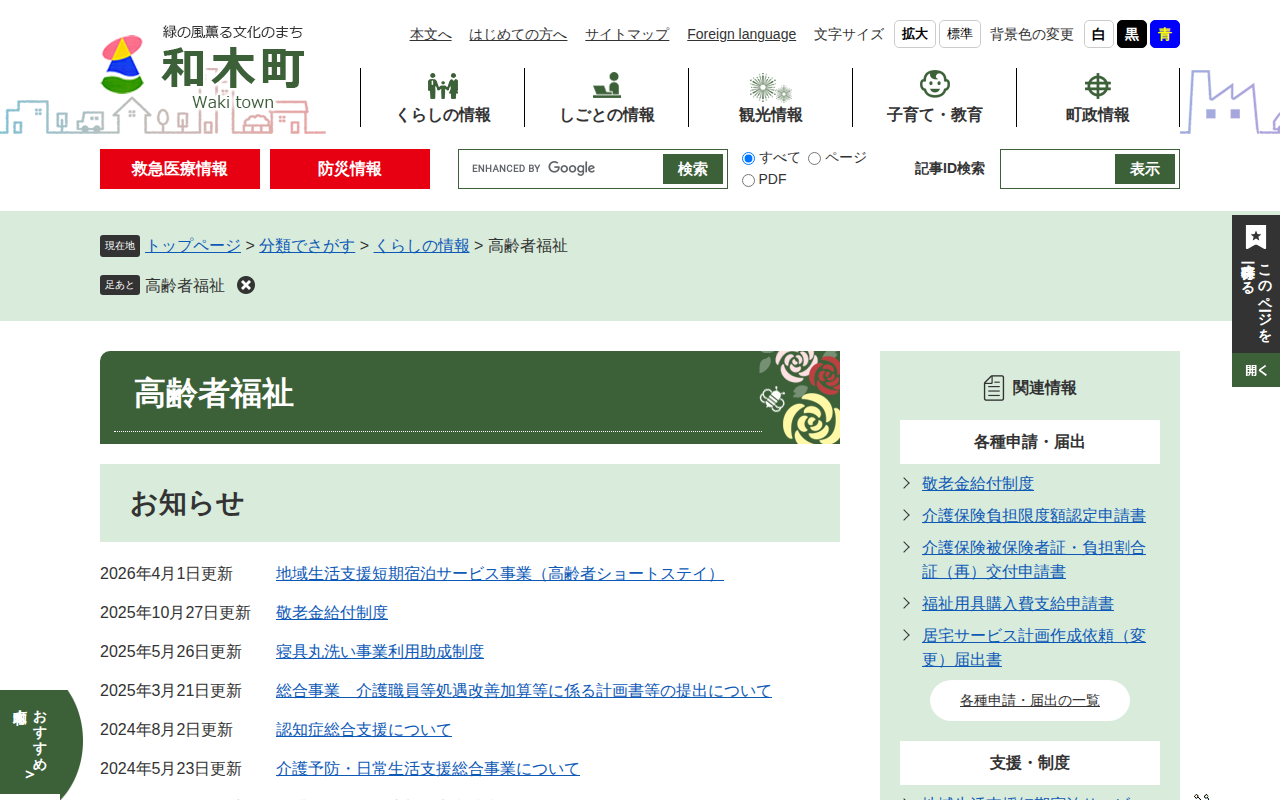Open the 子育て・教育 baby face icon

click(x=935, y=85)
